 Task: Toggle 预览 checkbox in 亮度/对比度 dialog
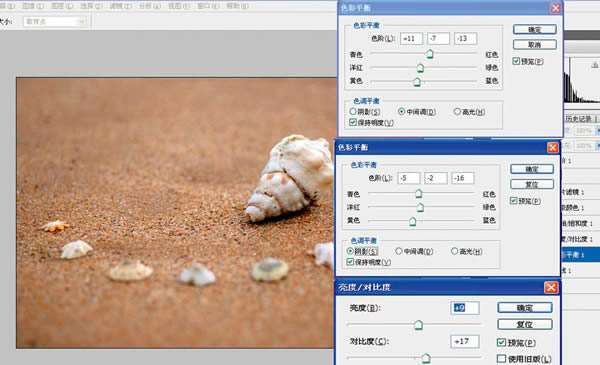pos(501,342)
